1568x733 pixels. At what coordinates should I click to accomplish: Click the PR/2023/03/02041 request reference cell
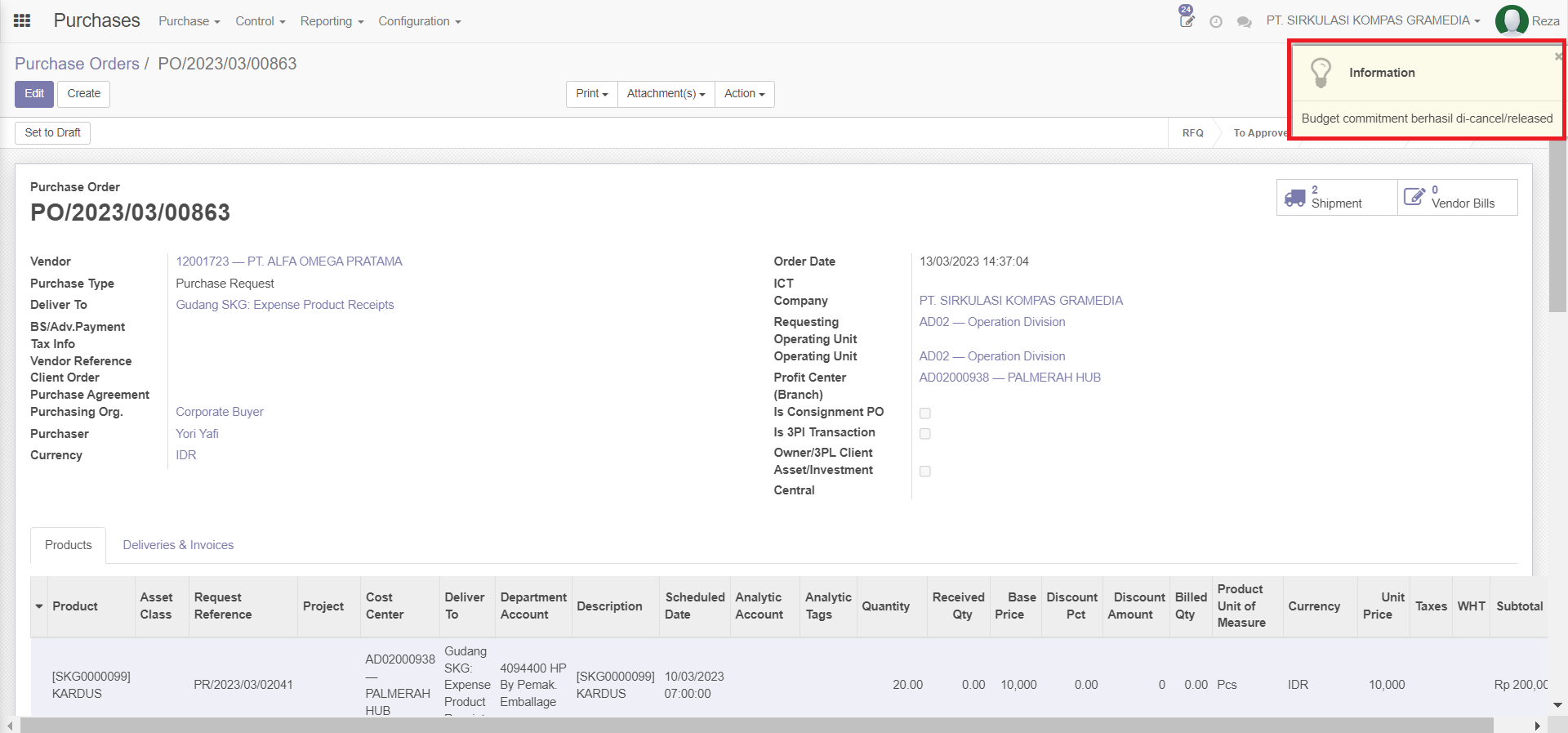pyautogui.click(x=243, y=685)
